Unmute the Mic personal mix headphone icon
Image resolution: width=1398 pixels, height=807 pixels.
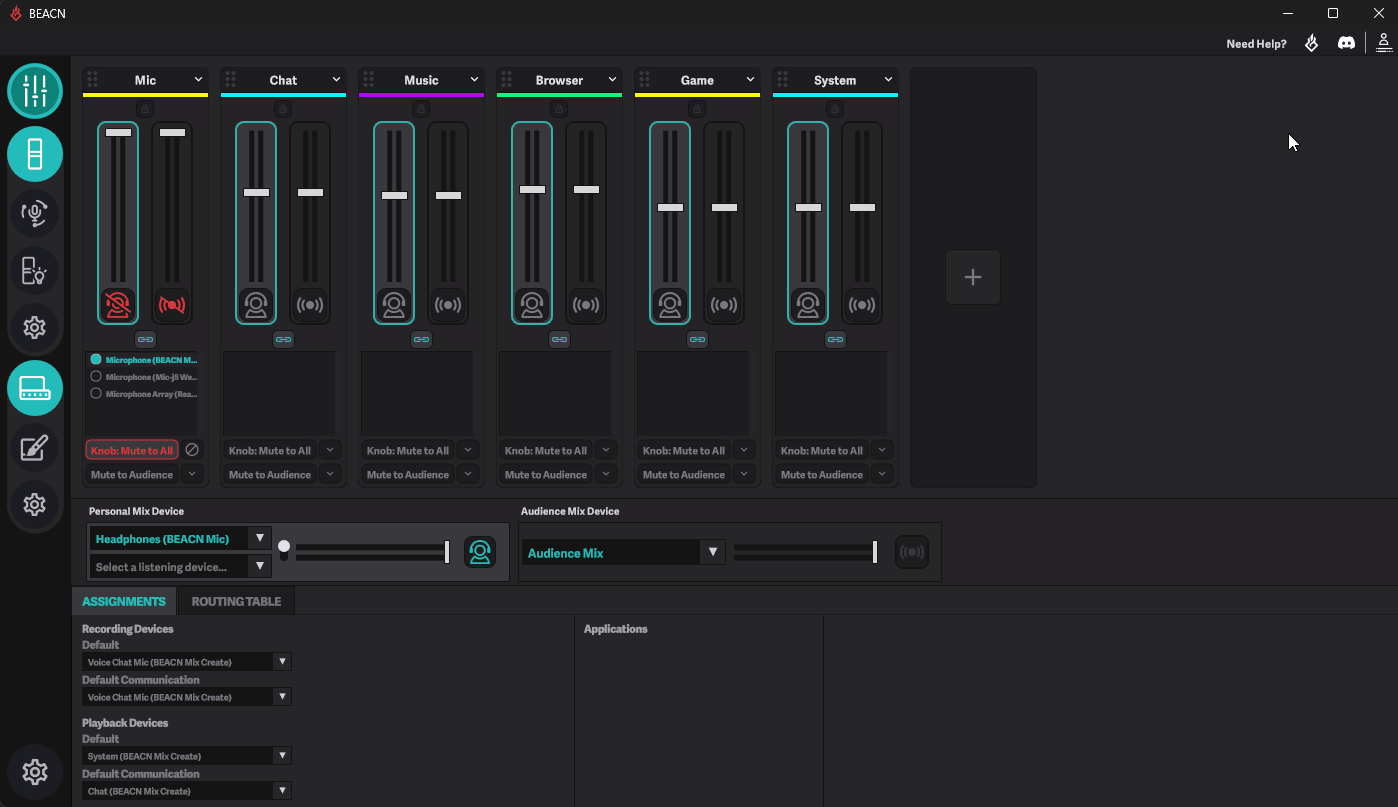pos(118,304)
